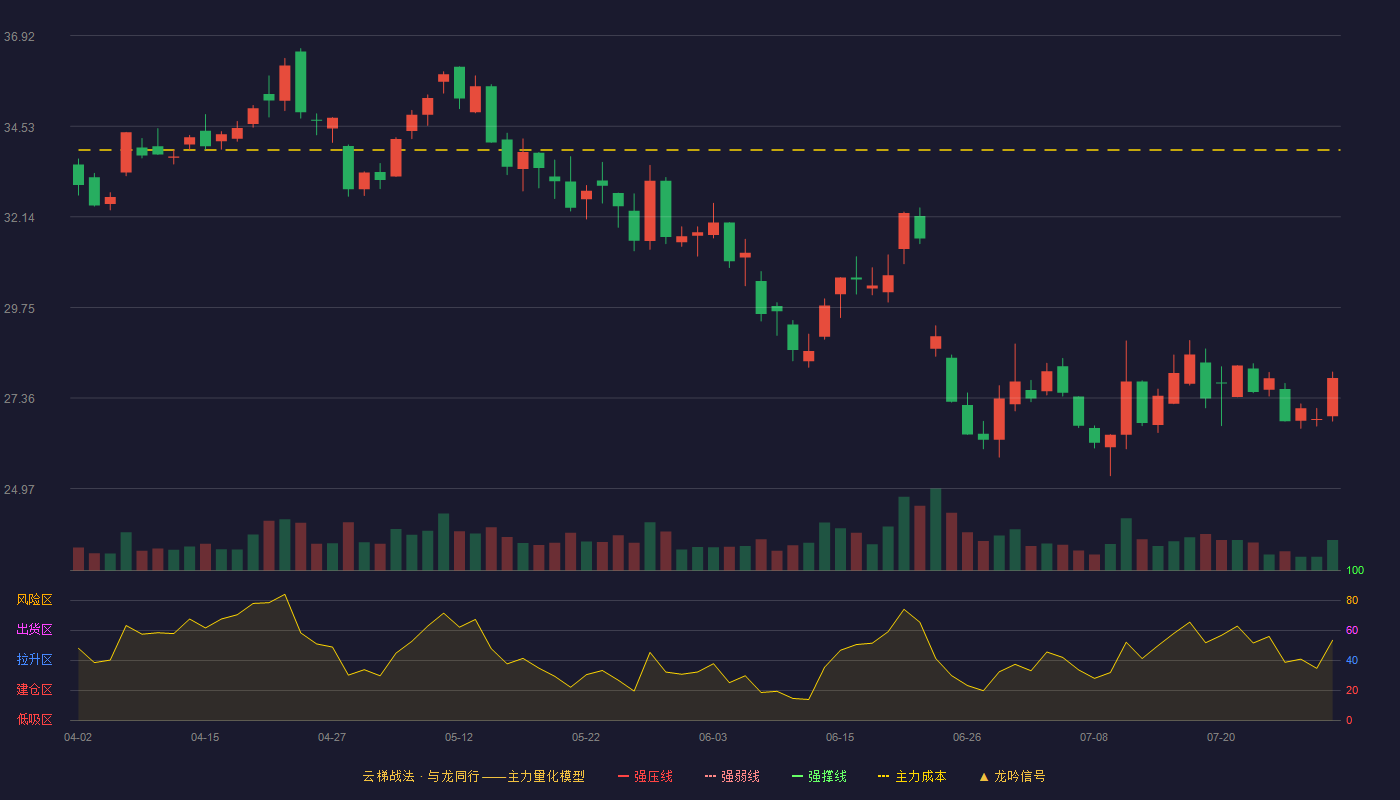Select the 低吸区 zone label
Viewport: 1400px width, 800px height.
(34, 720)
